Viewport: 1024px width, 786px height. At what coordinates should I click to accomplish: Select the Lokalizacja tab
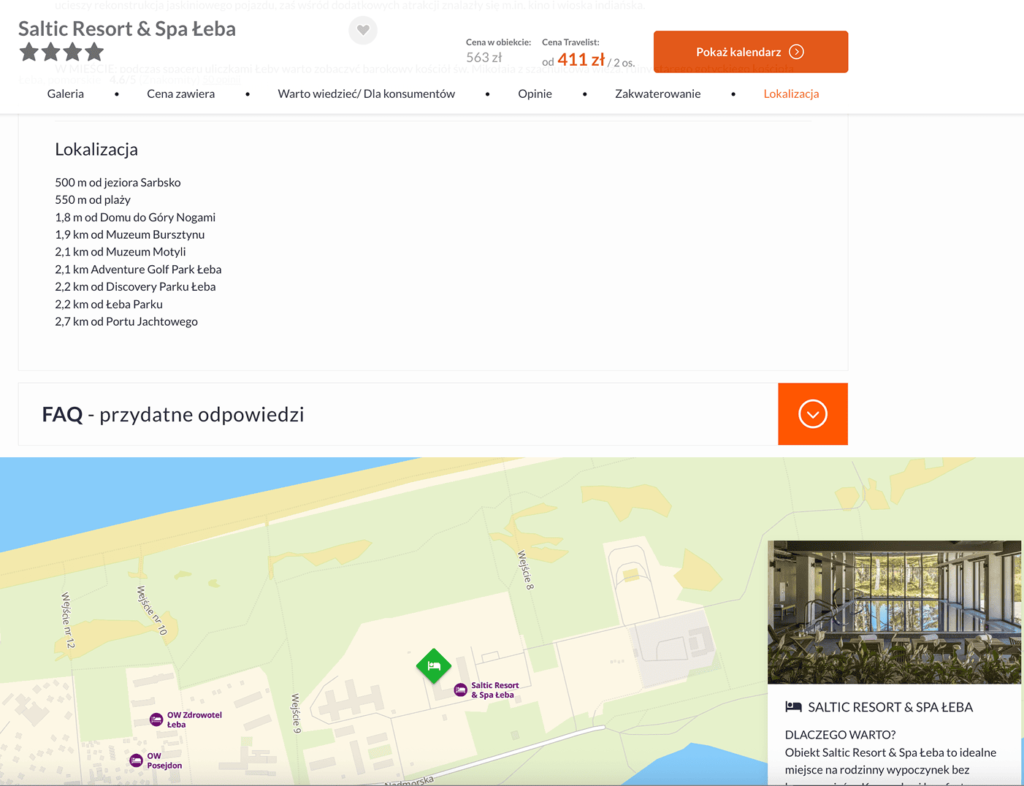[791, 93]
